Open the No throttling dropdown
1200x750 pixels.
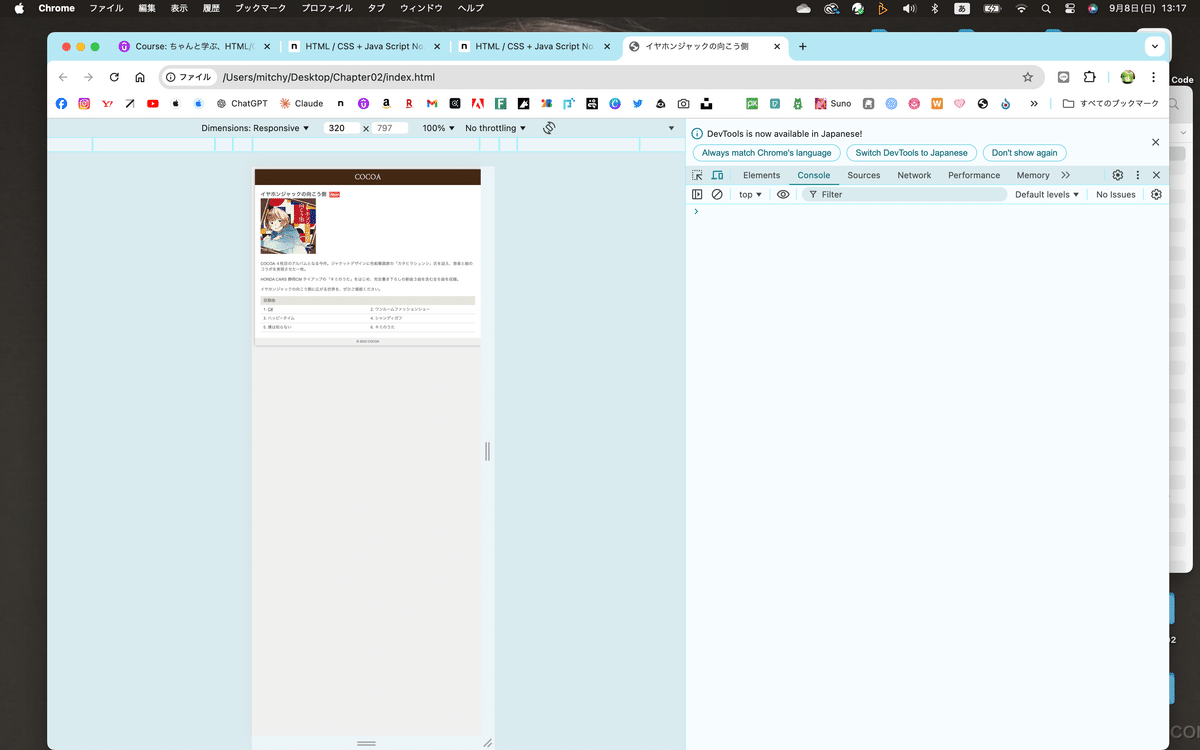(x=495, y=128)
